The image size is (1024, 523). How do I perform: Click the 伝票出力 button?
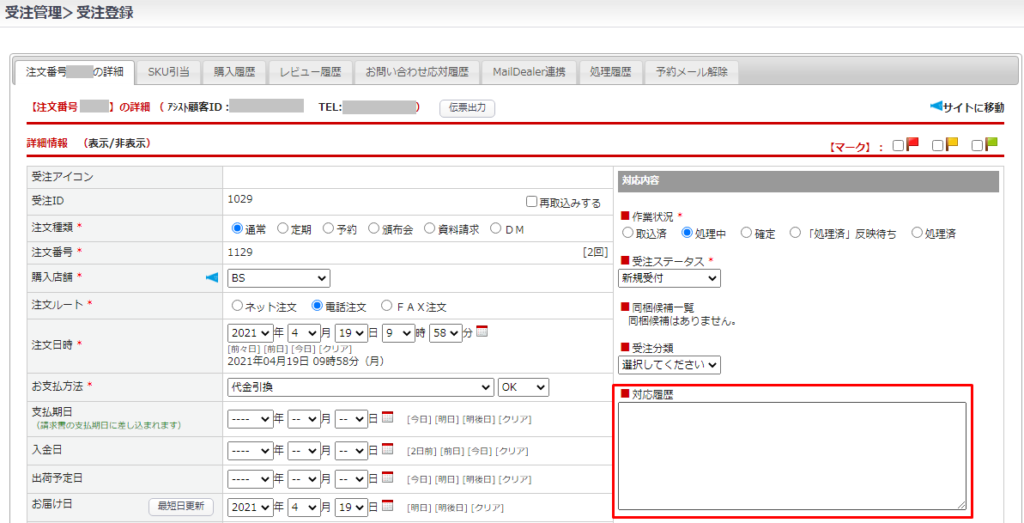coord(467,107)
